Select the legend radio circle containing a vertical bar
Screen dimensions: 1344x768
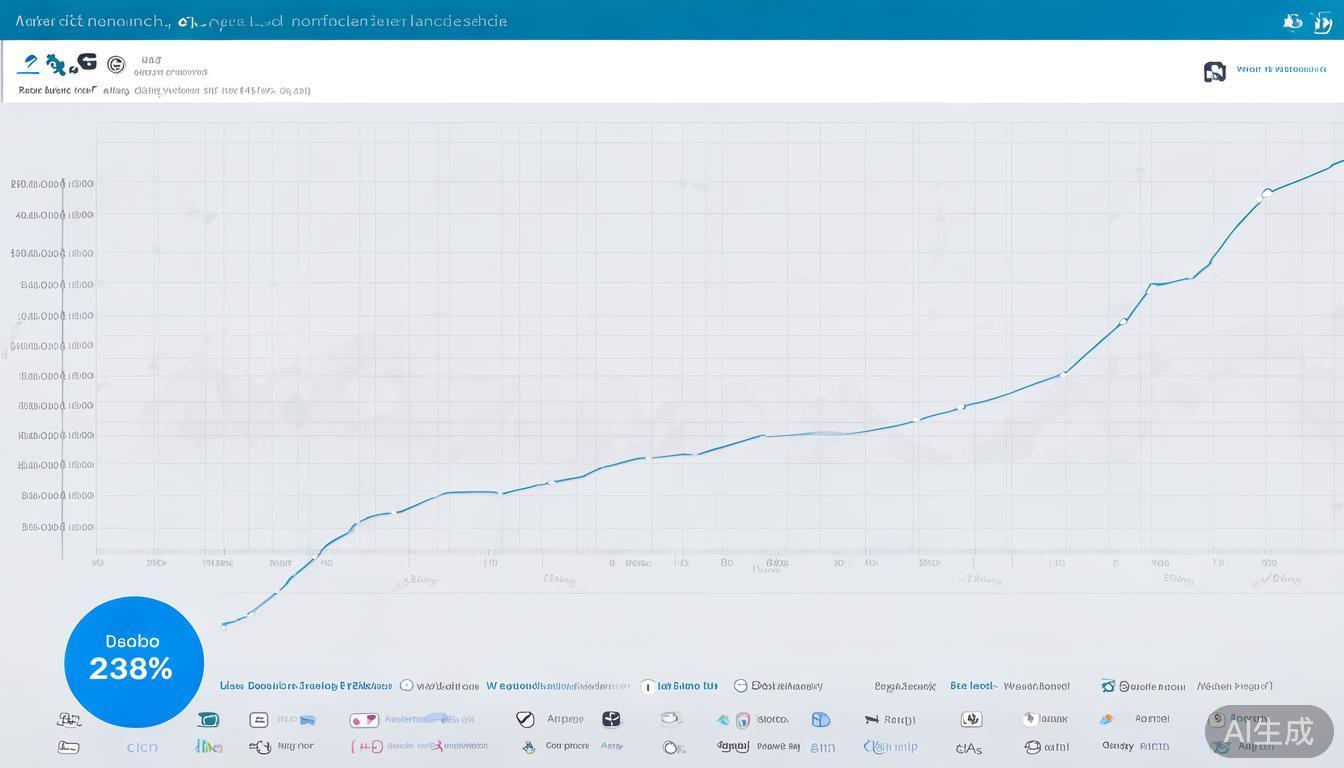(x=648, y=686)
